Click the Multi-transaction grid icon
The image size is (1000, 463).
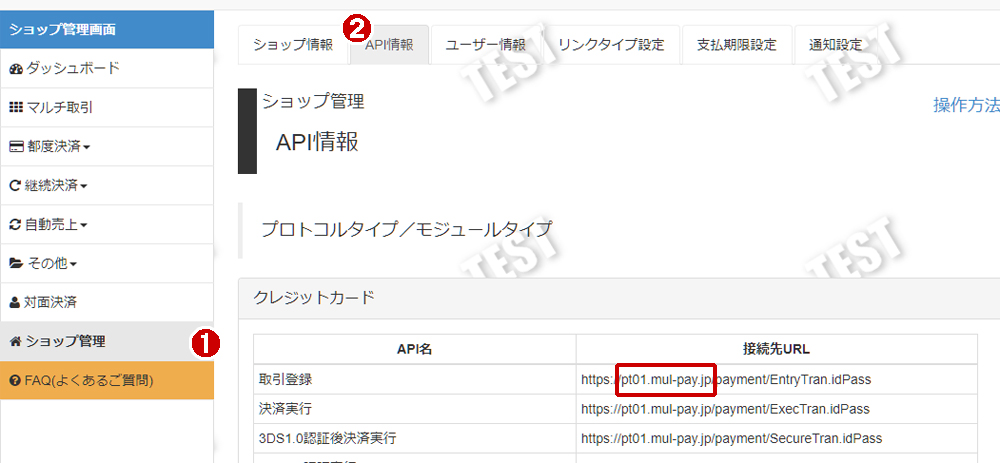tap(15, 107)
